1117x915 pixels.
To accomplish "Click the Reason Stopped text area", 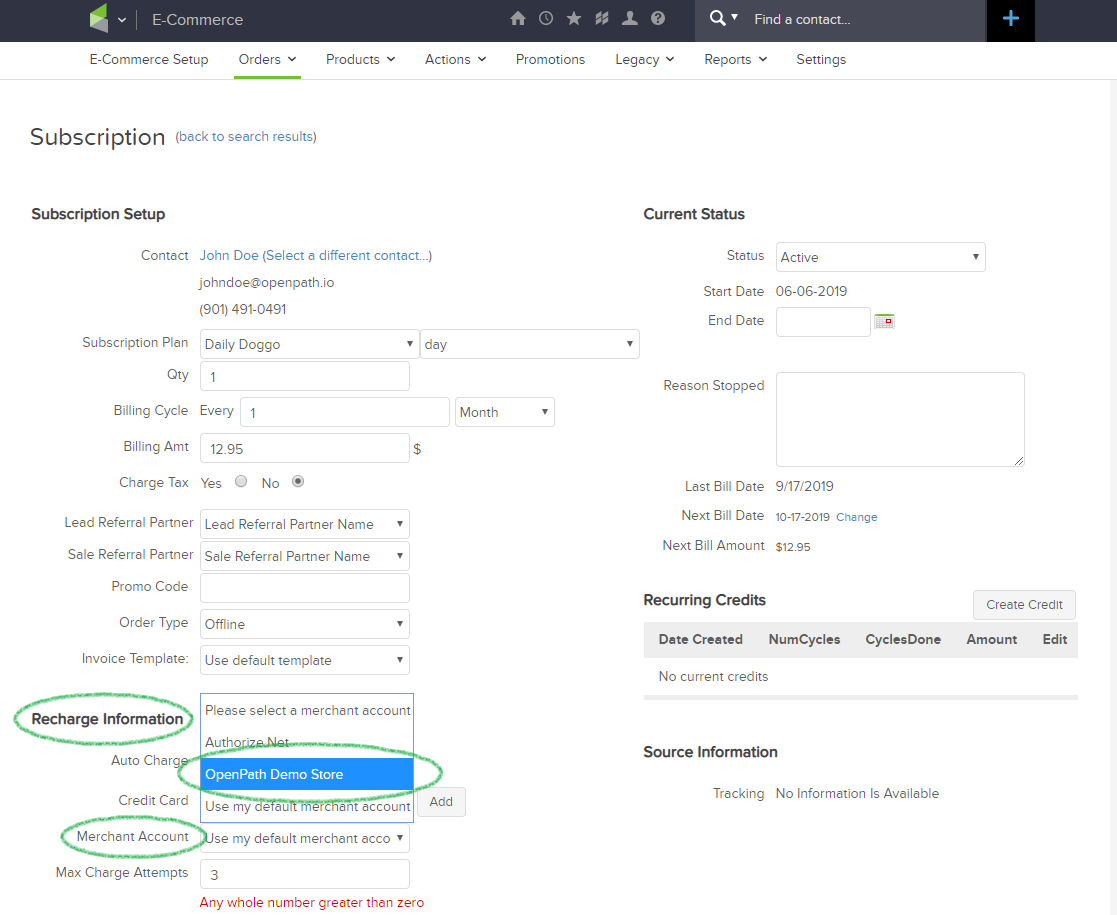I will 900,419.
